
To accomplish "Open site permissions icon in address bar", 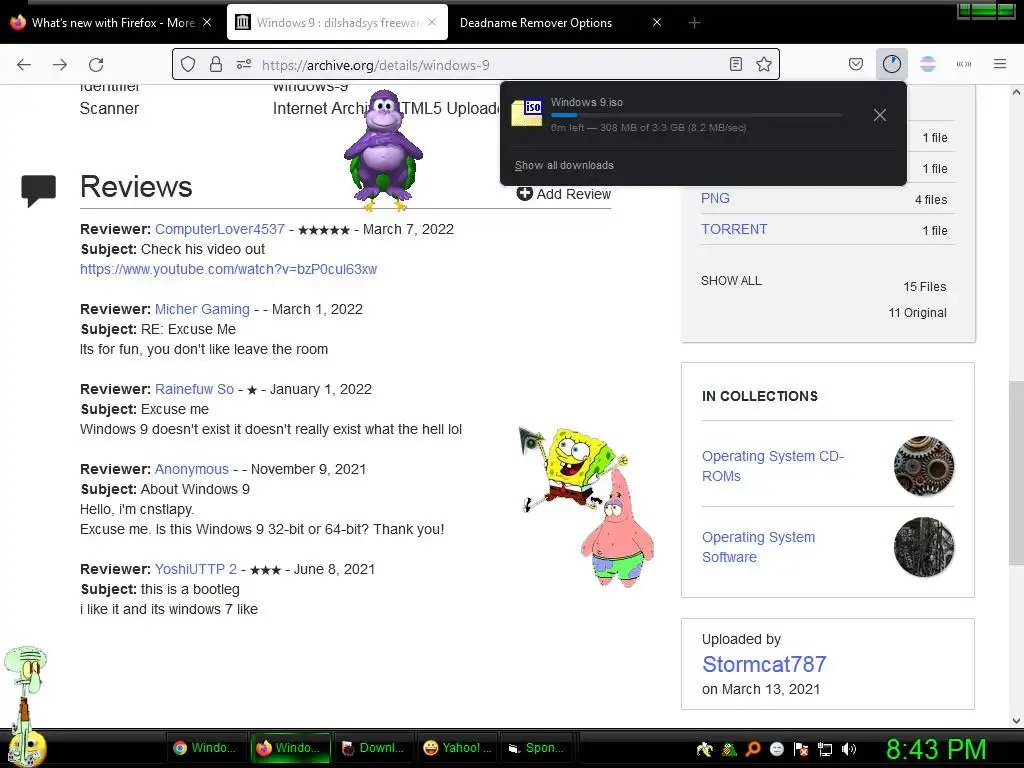I will click(x=244, y=64).
